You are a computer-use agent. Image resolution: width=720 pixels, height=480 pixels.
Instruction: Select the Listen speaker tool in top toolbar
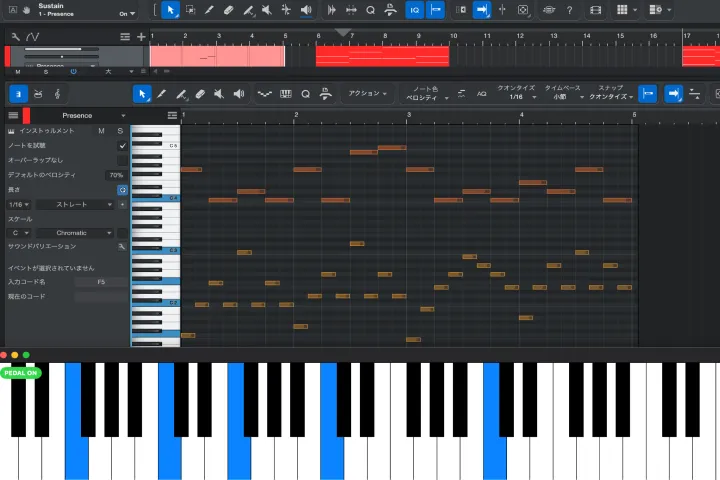tap(306, 10)
